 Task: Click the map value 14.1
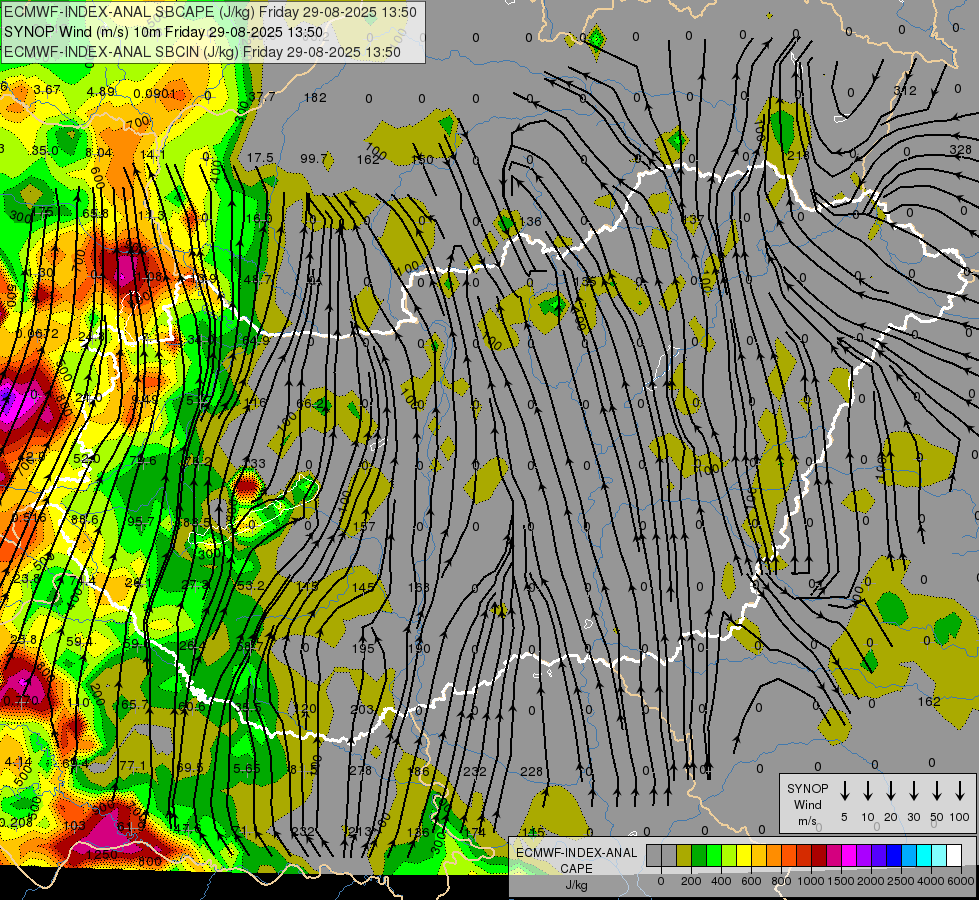[x=152, y=154]
